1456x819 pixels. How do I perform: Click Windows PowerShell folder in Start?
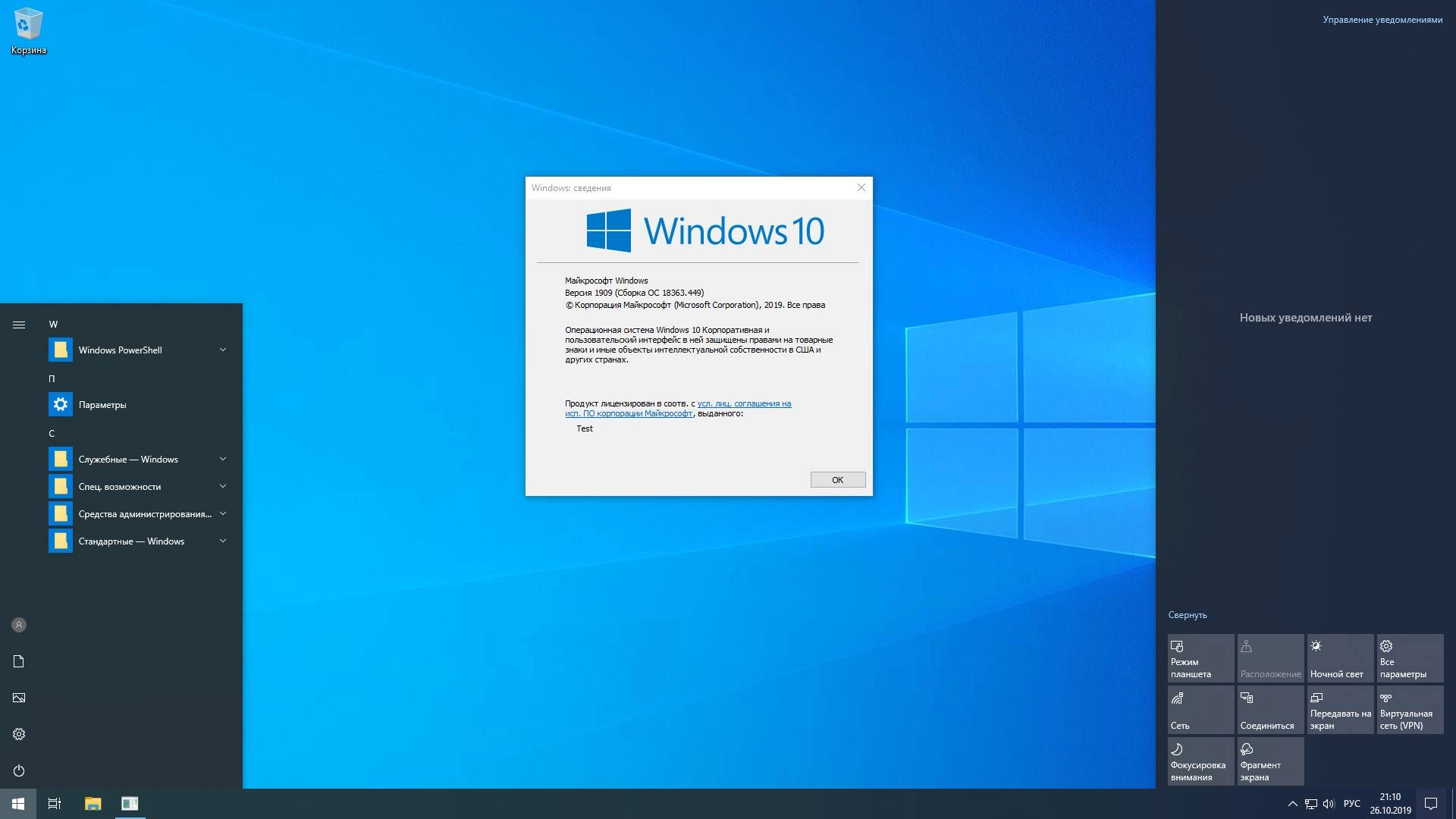(x=140, y=350)
